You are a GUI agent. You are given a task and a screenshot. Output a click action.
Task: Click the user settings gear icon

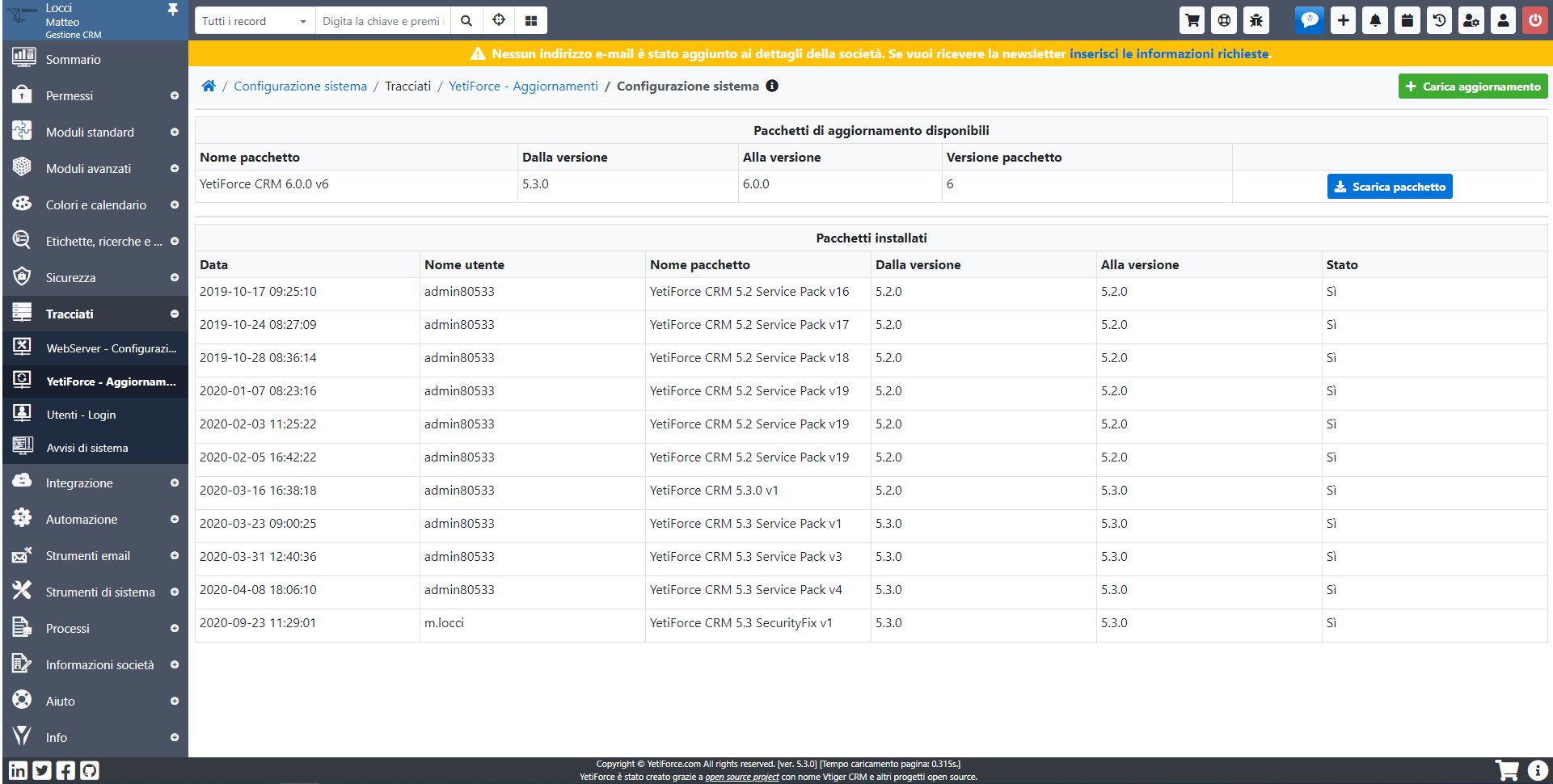click(x=1471, y=20)
